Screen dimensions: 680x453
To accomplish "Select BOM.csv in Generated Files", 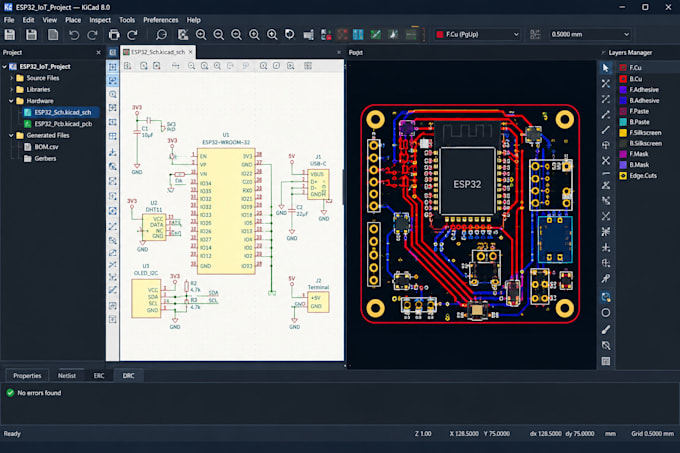I will [x=46, y=147].
